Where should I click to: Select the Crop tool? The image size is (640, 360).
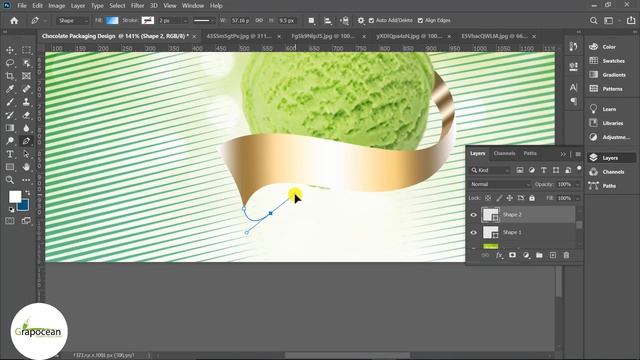(x=10, y=76)
